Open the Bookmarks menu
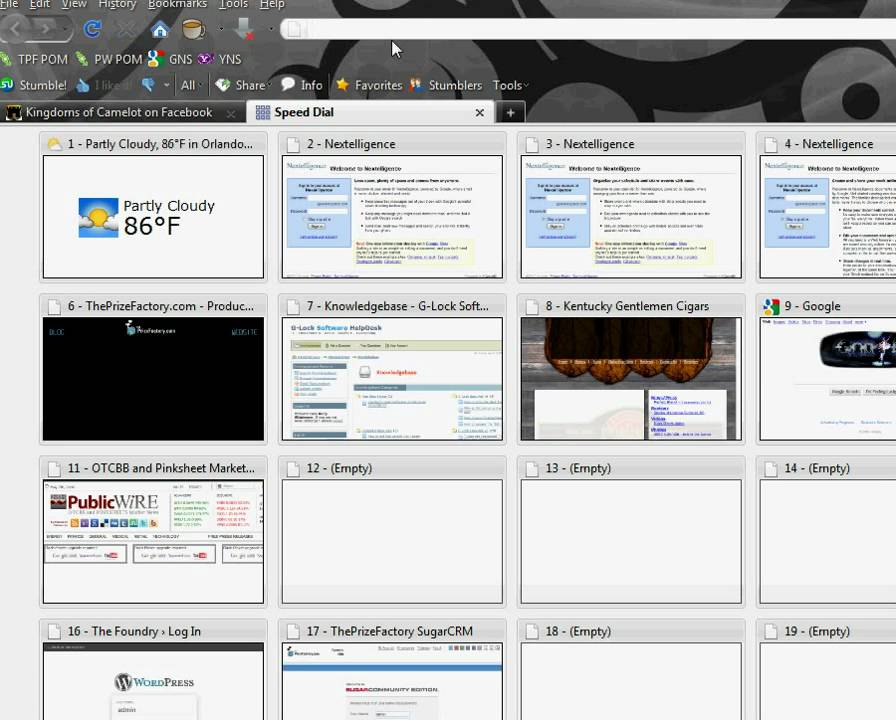This screenshot has height=720, width=896. pos(177,5)
